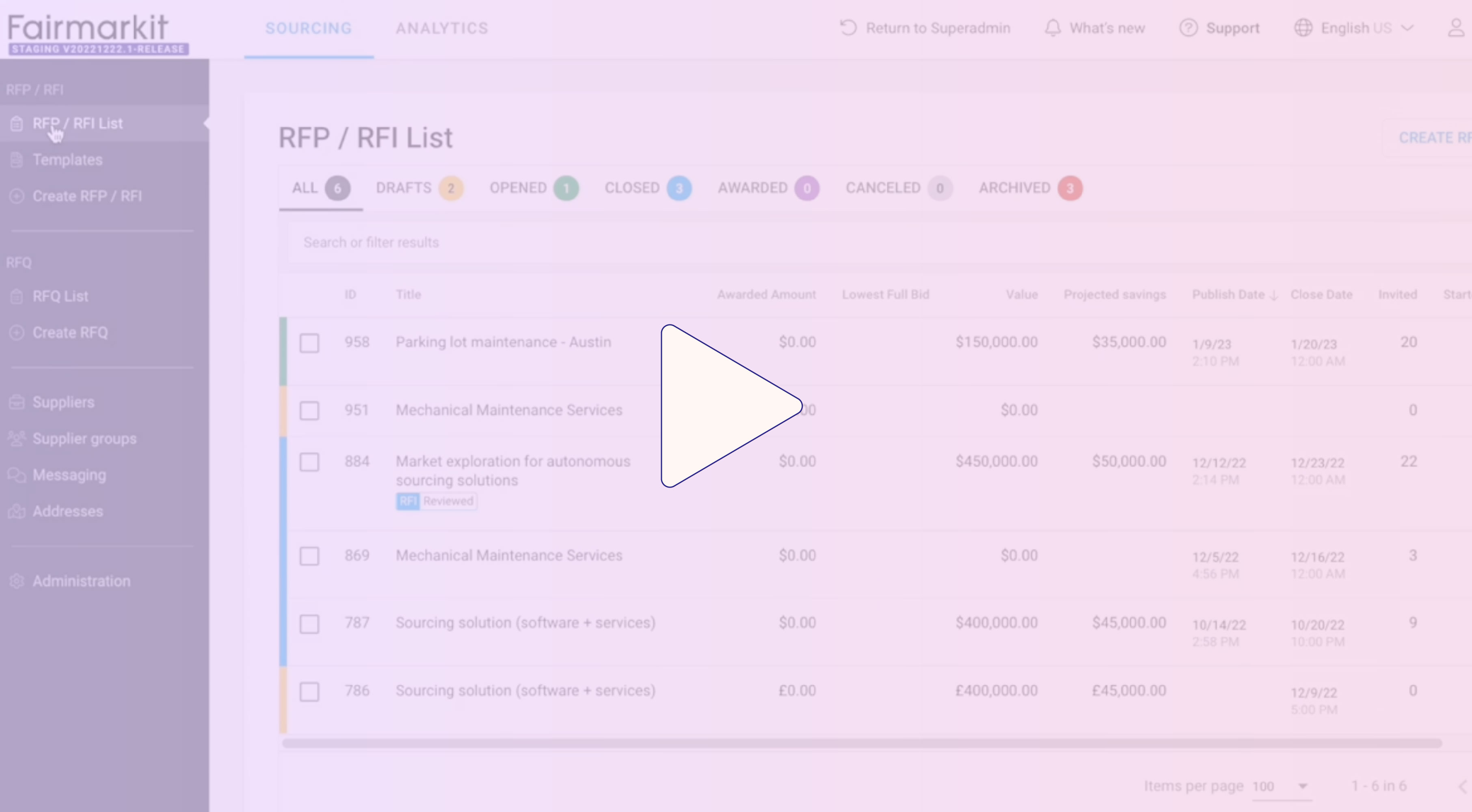Click the globe language icon

tap(1303, 28)
